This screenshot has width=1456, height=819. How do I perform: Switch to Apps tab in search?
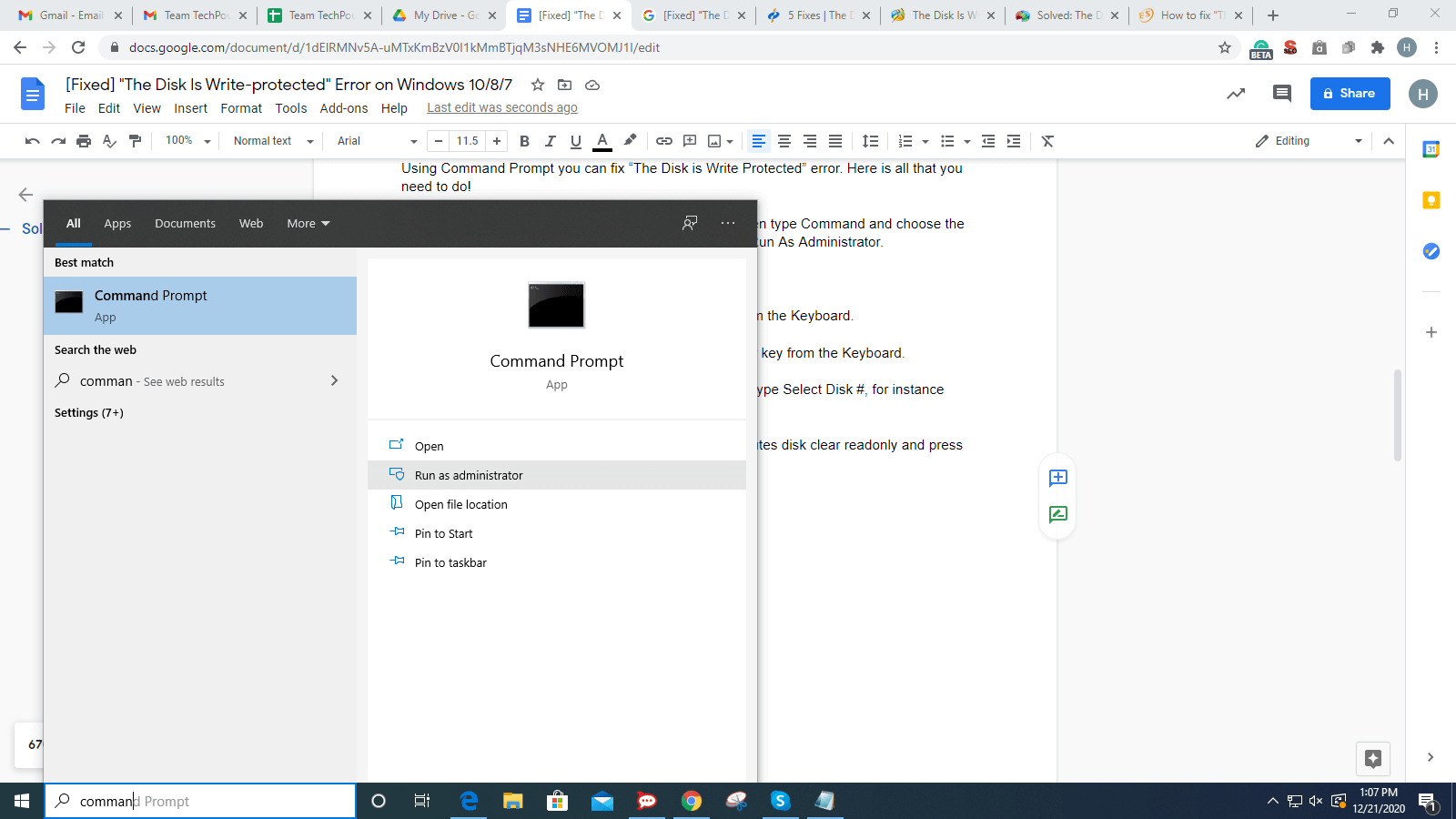(x=117, y=224)
